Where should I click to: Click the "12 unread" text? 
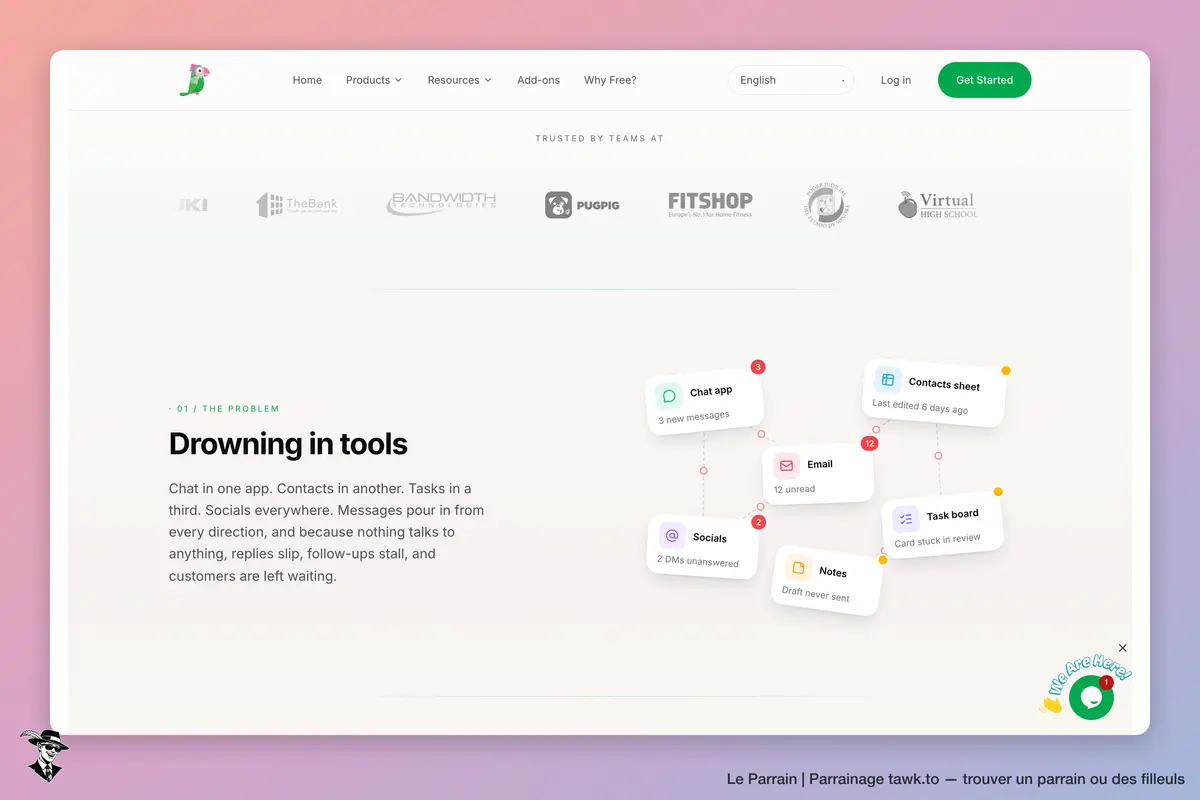tap(794, 489)
